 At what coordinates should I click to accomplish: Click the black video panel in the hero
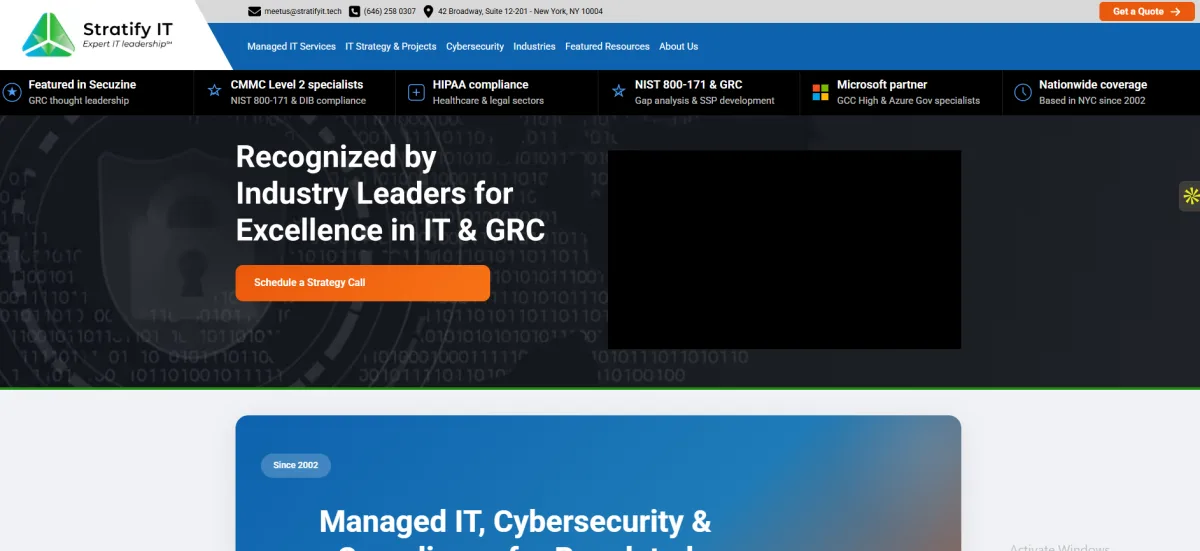tap(784, 250)
